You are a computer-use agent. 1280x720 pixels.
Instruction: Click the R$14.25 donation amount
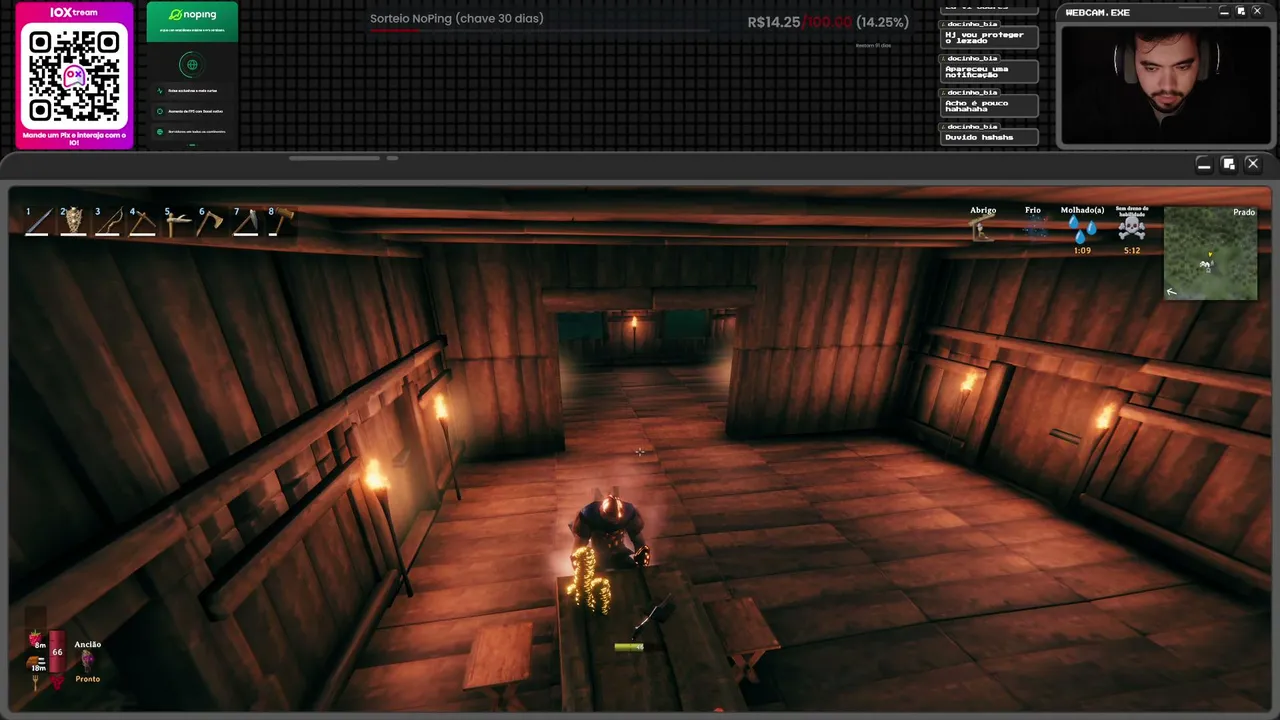pyautogui.click(x=774, y=22)
